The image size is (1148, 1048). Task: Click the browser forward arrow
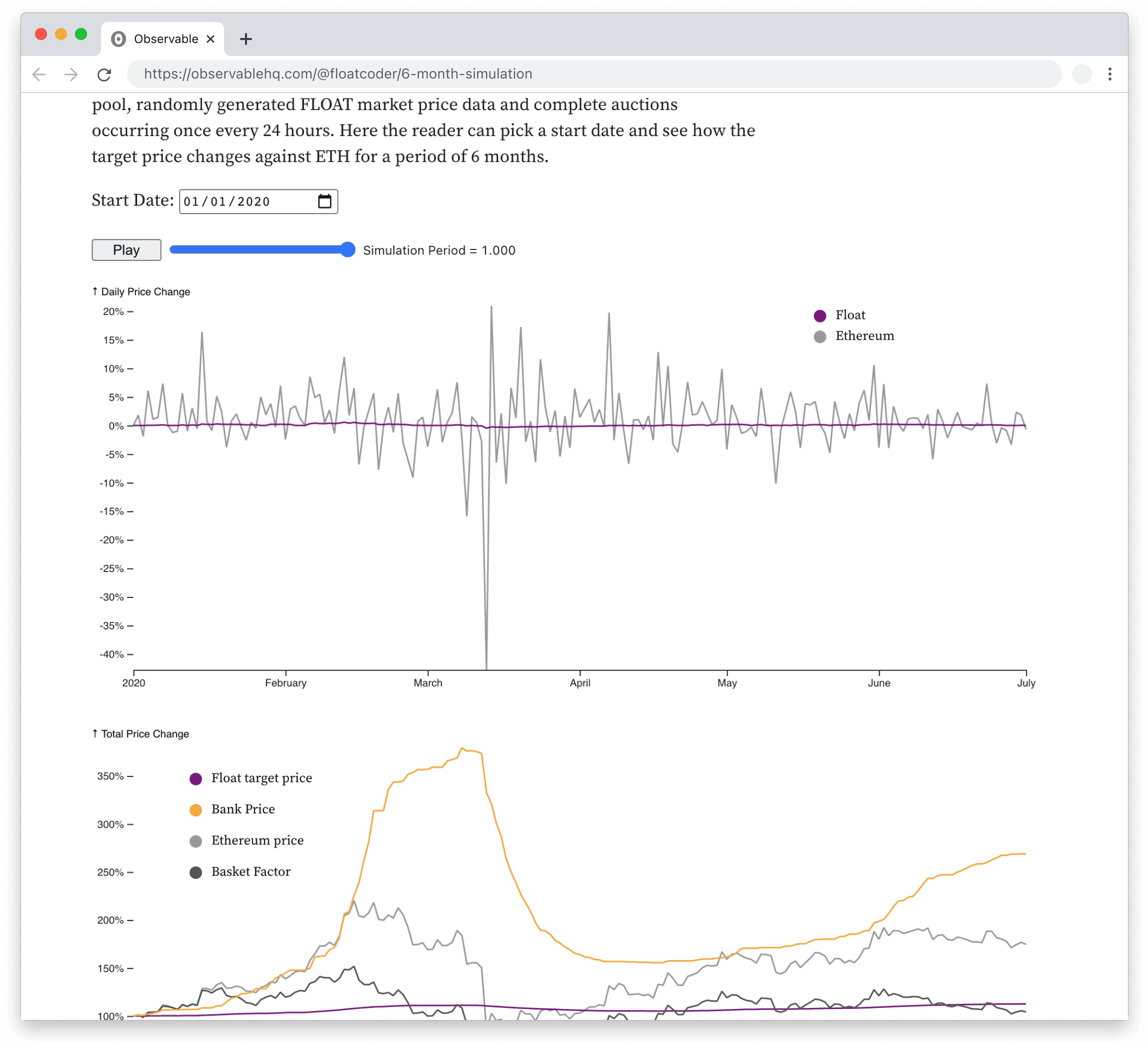coord(71,74)
